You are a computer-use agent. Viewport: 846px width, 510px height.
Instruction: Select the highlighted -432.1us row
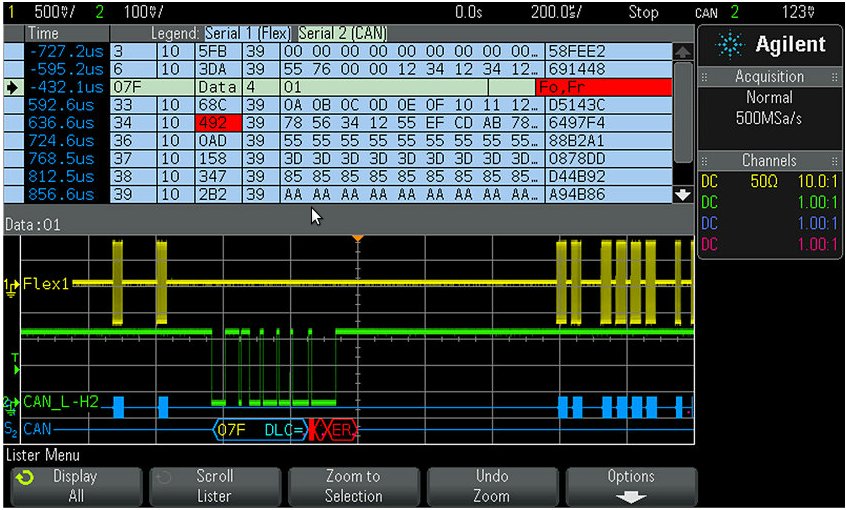coord(338,87)
